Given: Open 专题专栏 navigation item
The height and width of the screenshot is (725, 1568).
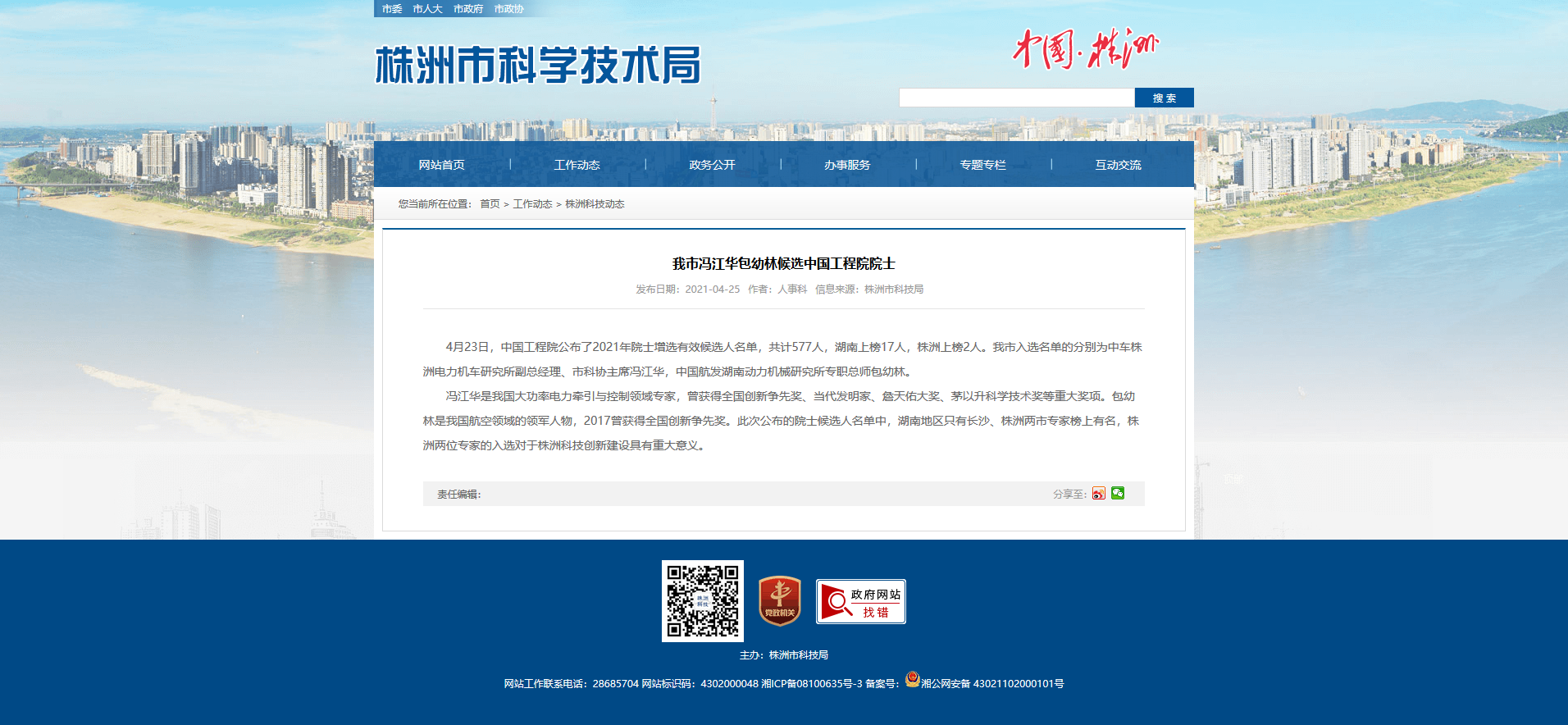Looking at the screenshot, I should pyautogui.click(x=982, y=165).
